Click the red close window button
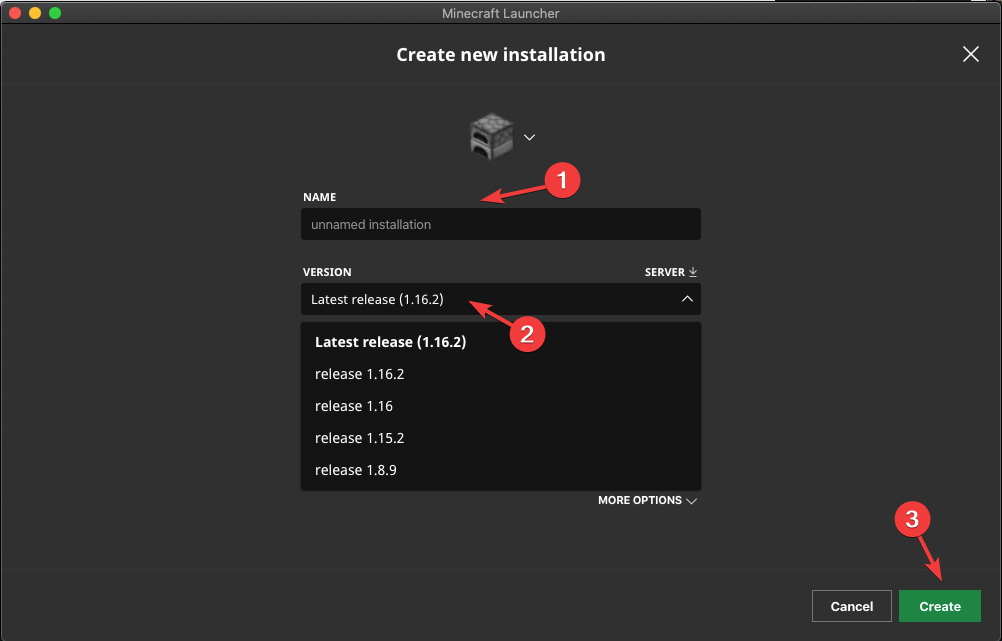 pyautogui.click(x=15, y=13)
